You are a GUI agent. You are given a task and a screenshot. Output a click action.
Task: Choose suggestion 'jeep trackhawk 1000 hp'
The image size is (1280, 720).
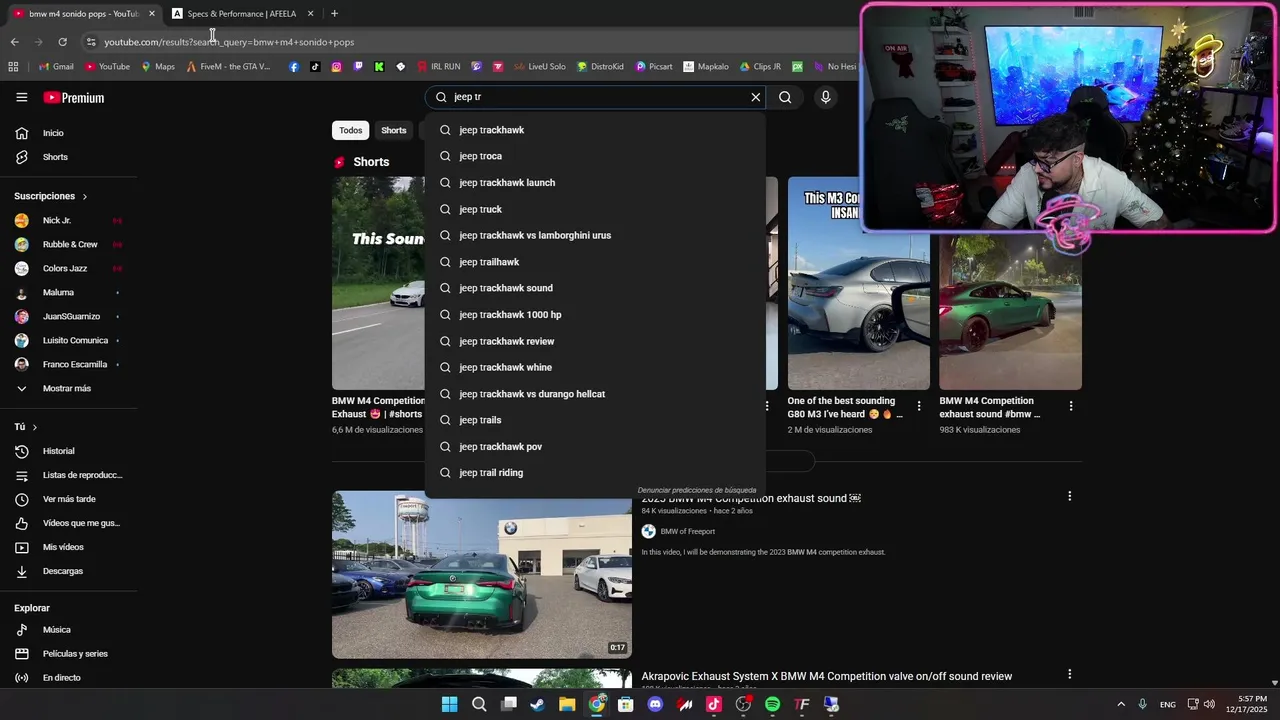595,315
